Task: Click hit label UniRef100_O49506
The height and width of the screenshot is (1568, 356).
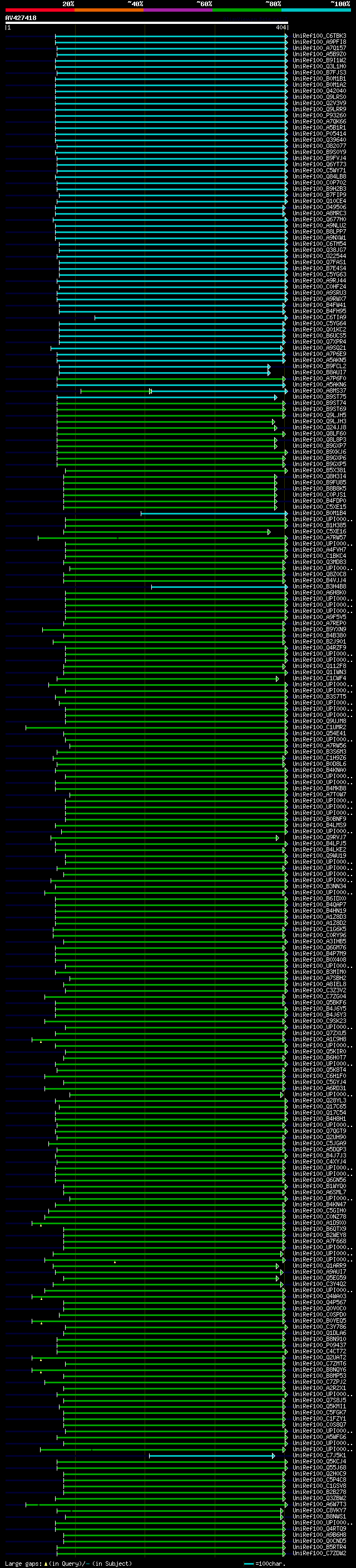Action: pos(319,207)
